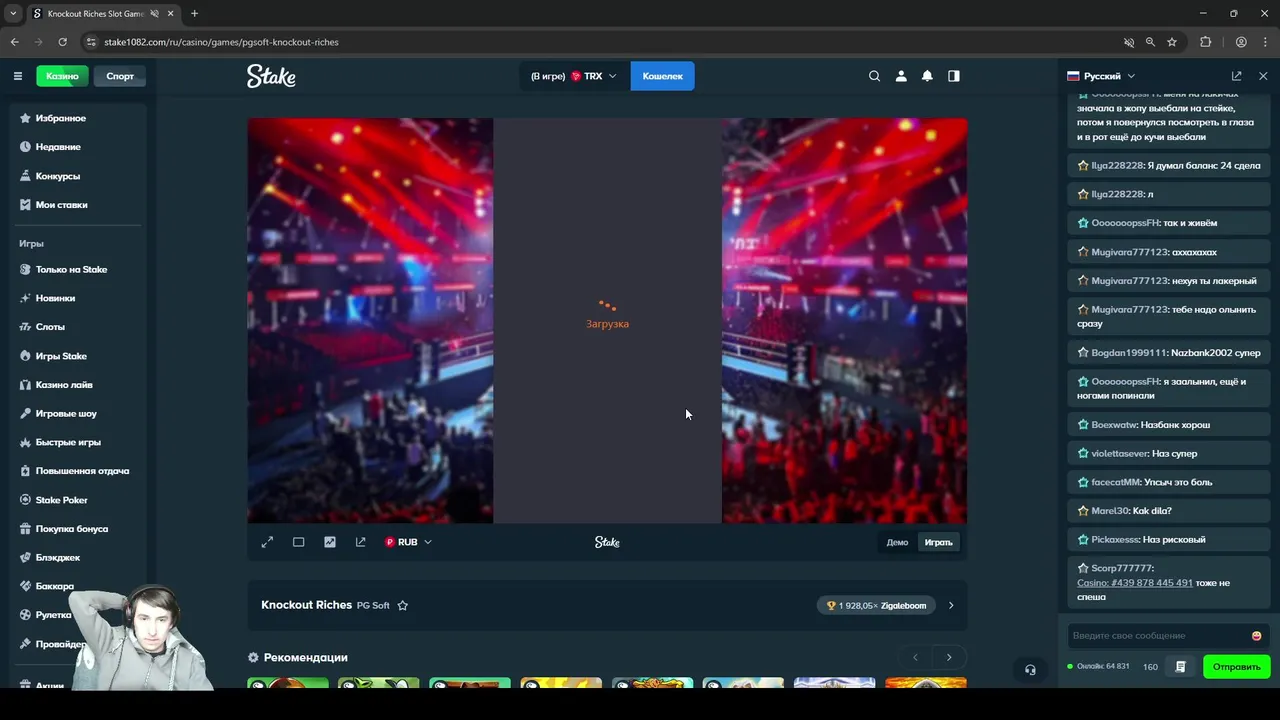1280x720 pixels.
Task: Open live support headset button
Action: pyautogui.click(x=1030, y=670)
